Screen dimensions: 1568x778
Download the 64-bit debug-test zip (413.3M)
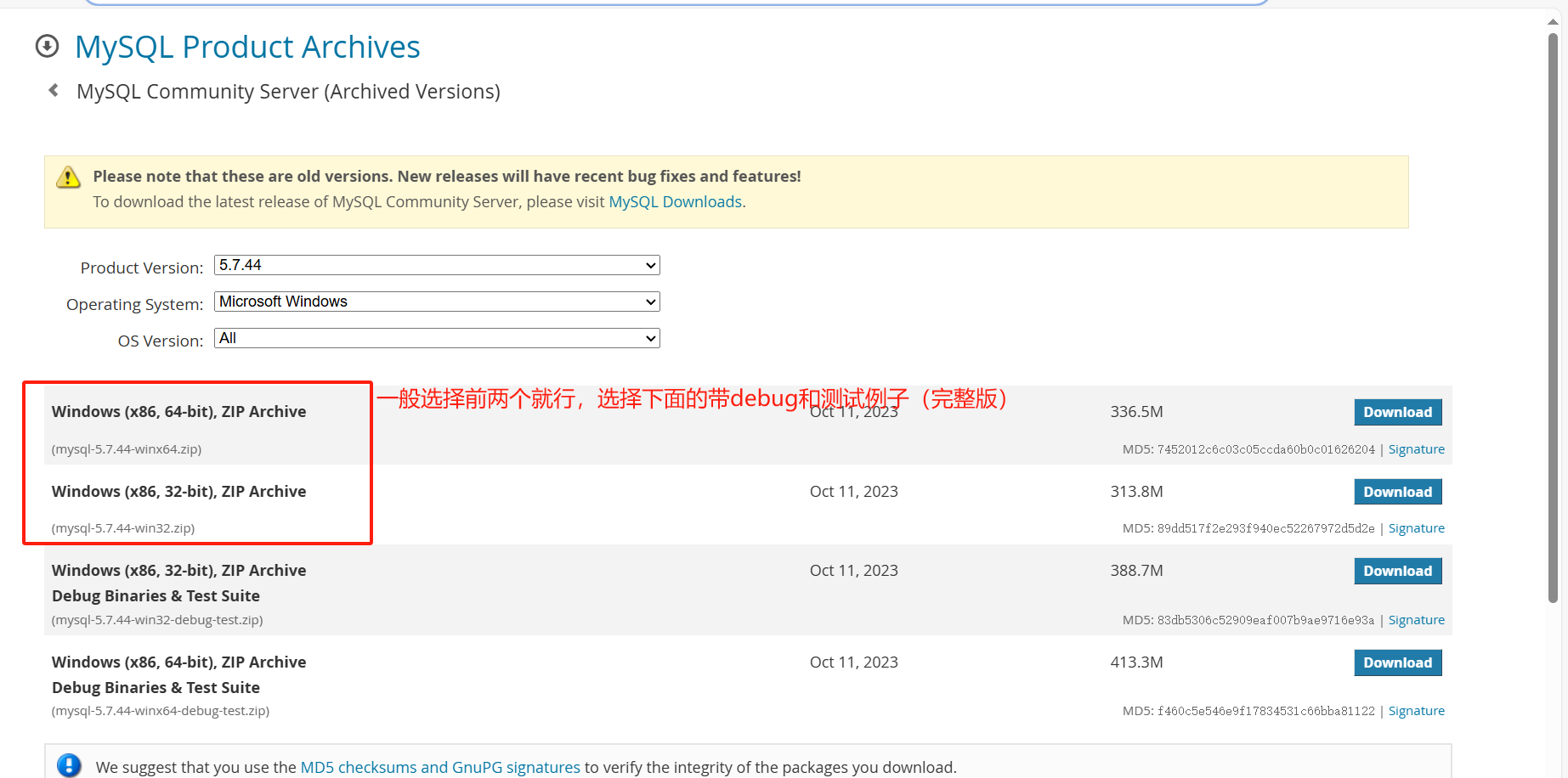coord(1397,662)
